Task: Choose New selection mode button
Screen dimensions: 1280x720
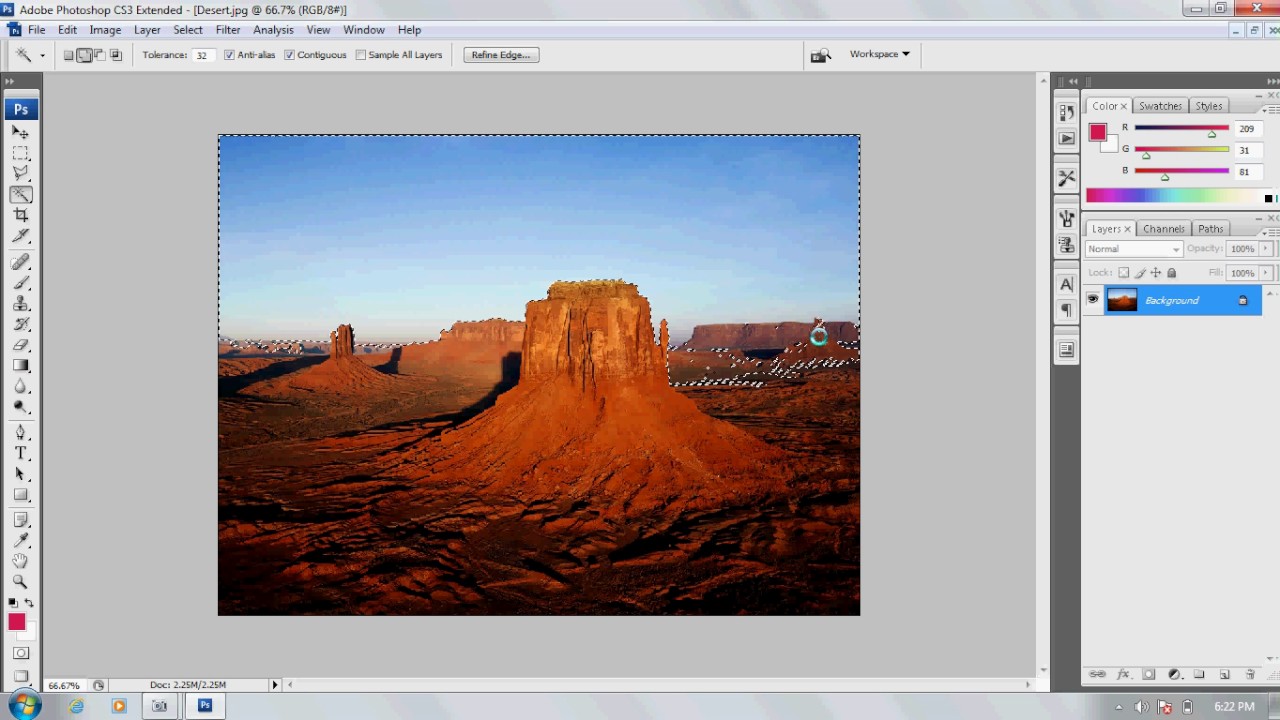Action: (x=69, y=55)
